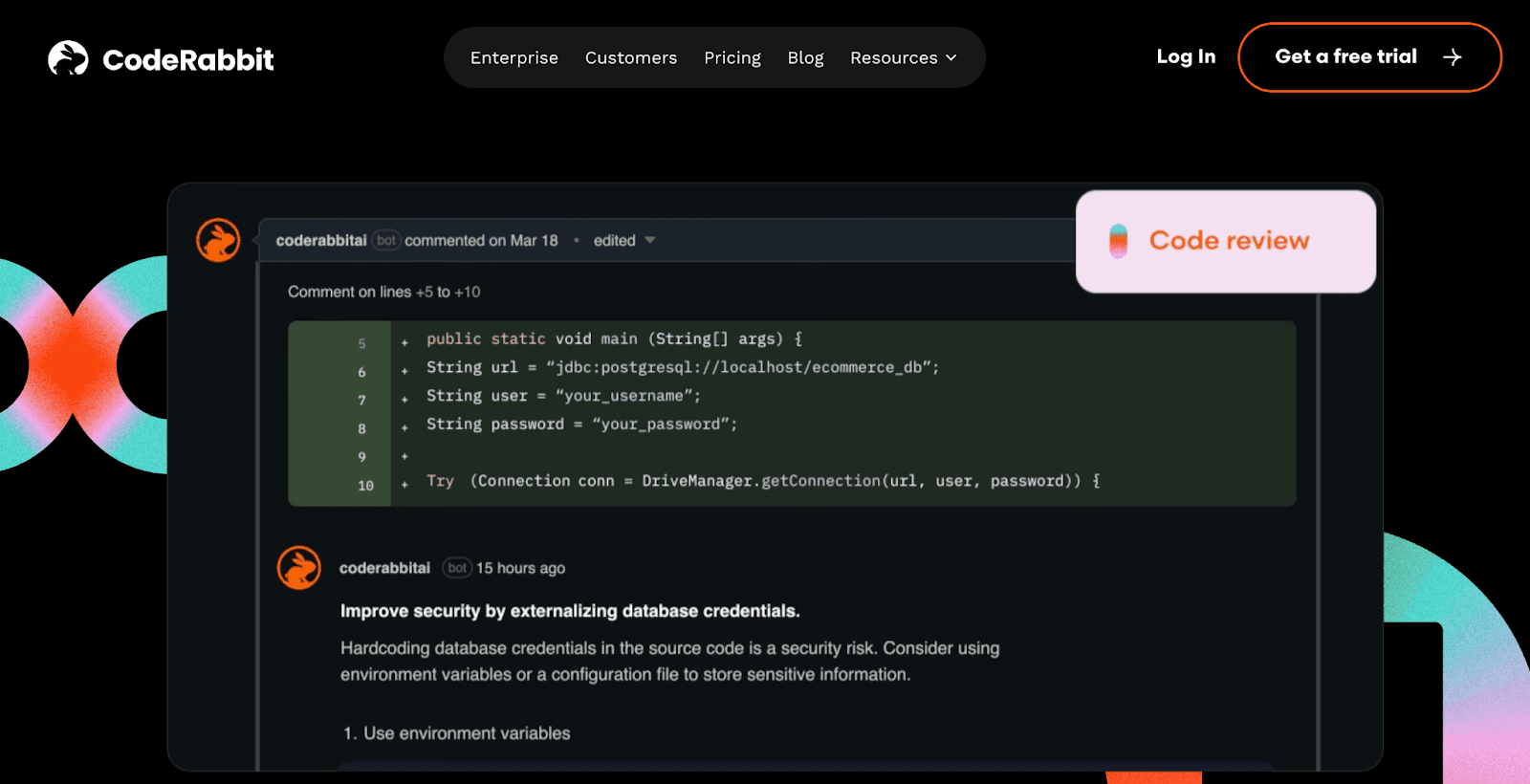Click the bot badge beside 15 hours ago
Viewport: 1530px width, 784px height.
point(457,568)
